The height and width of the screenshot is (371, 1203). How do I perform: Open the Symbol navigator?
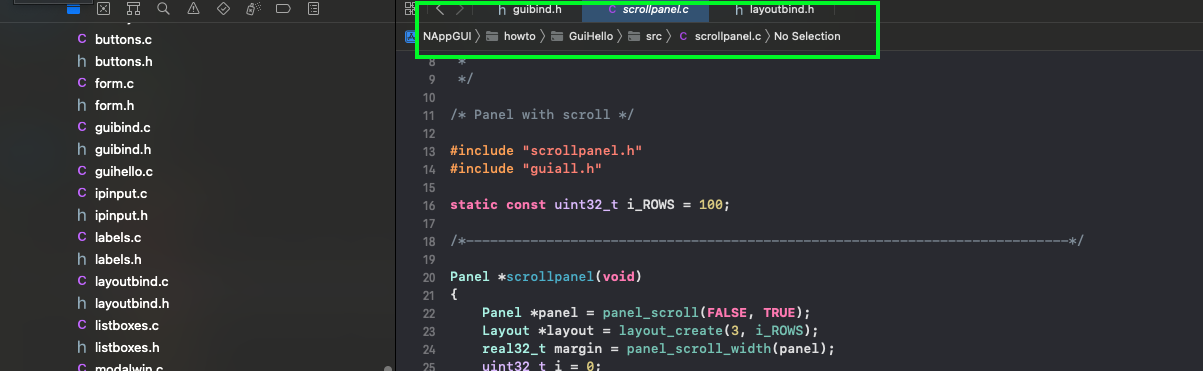point(133,8)
